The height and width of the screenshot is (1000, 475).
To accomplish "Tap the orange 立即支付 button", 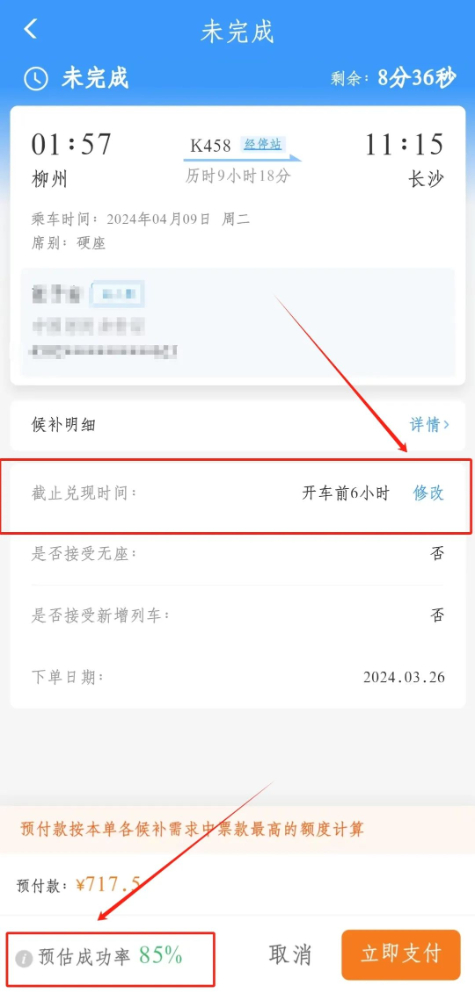I will coord(401,955).
